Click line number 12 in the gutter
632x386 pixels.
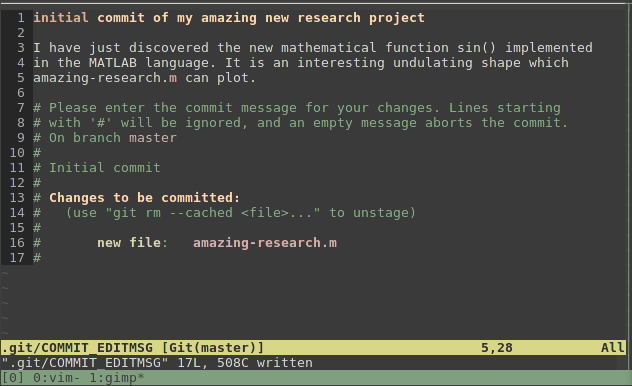click(x=17, y=183)
